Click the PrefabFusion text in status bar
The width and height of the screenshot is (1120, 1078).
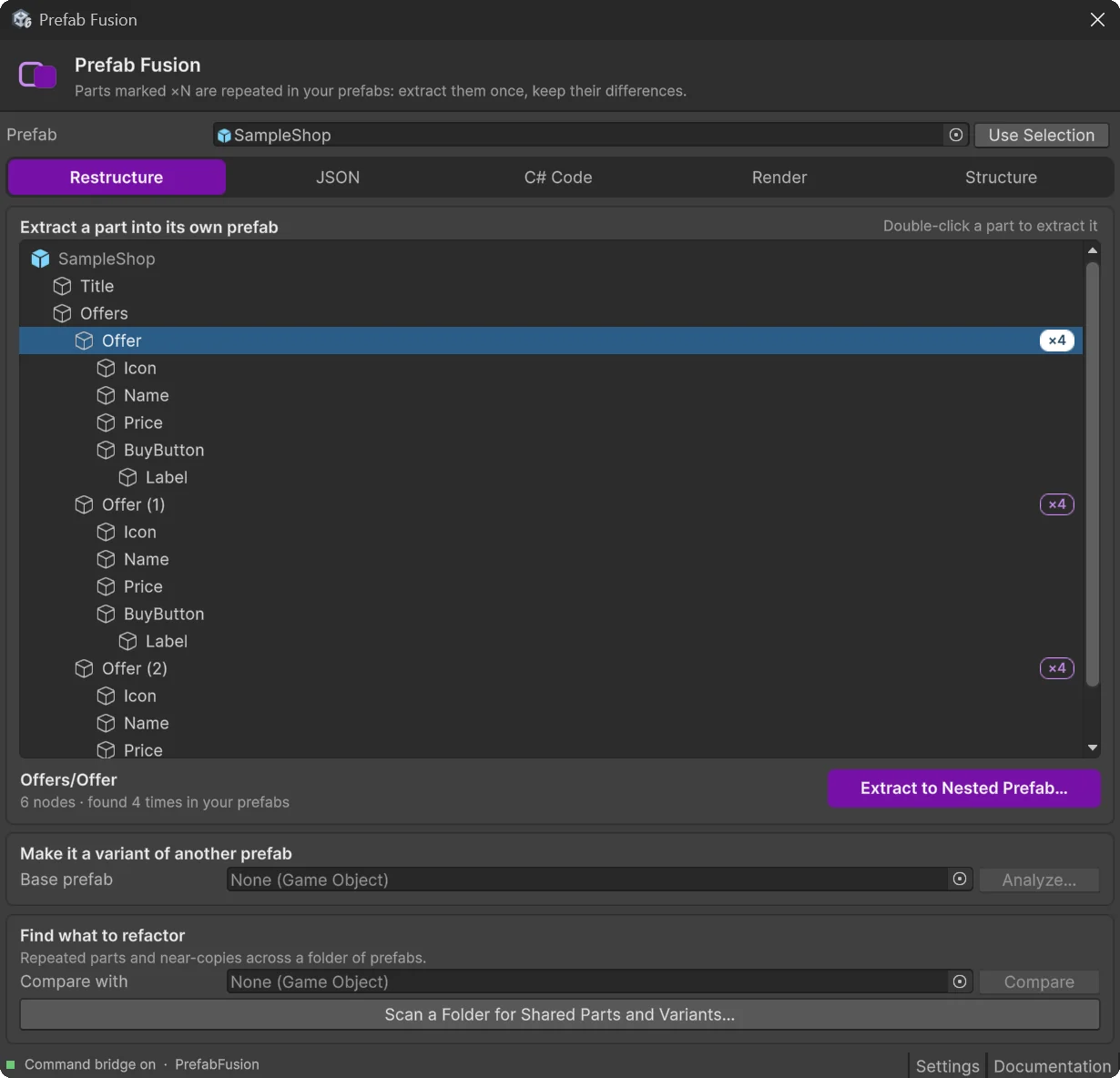217,1064
